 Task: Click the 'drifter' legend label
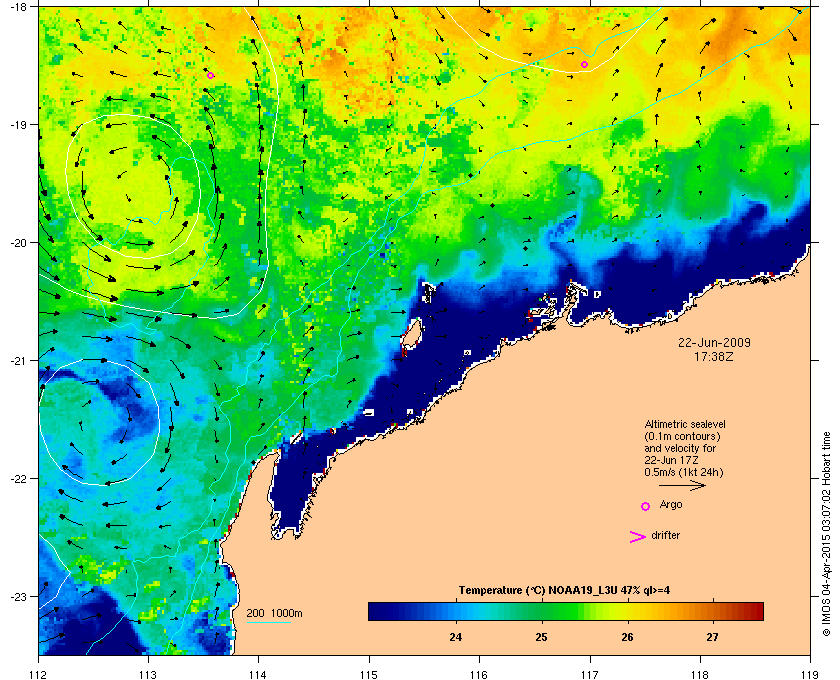[665, 535]
